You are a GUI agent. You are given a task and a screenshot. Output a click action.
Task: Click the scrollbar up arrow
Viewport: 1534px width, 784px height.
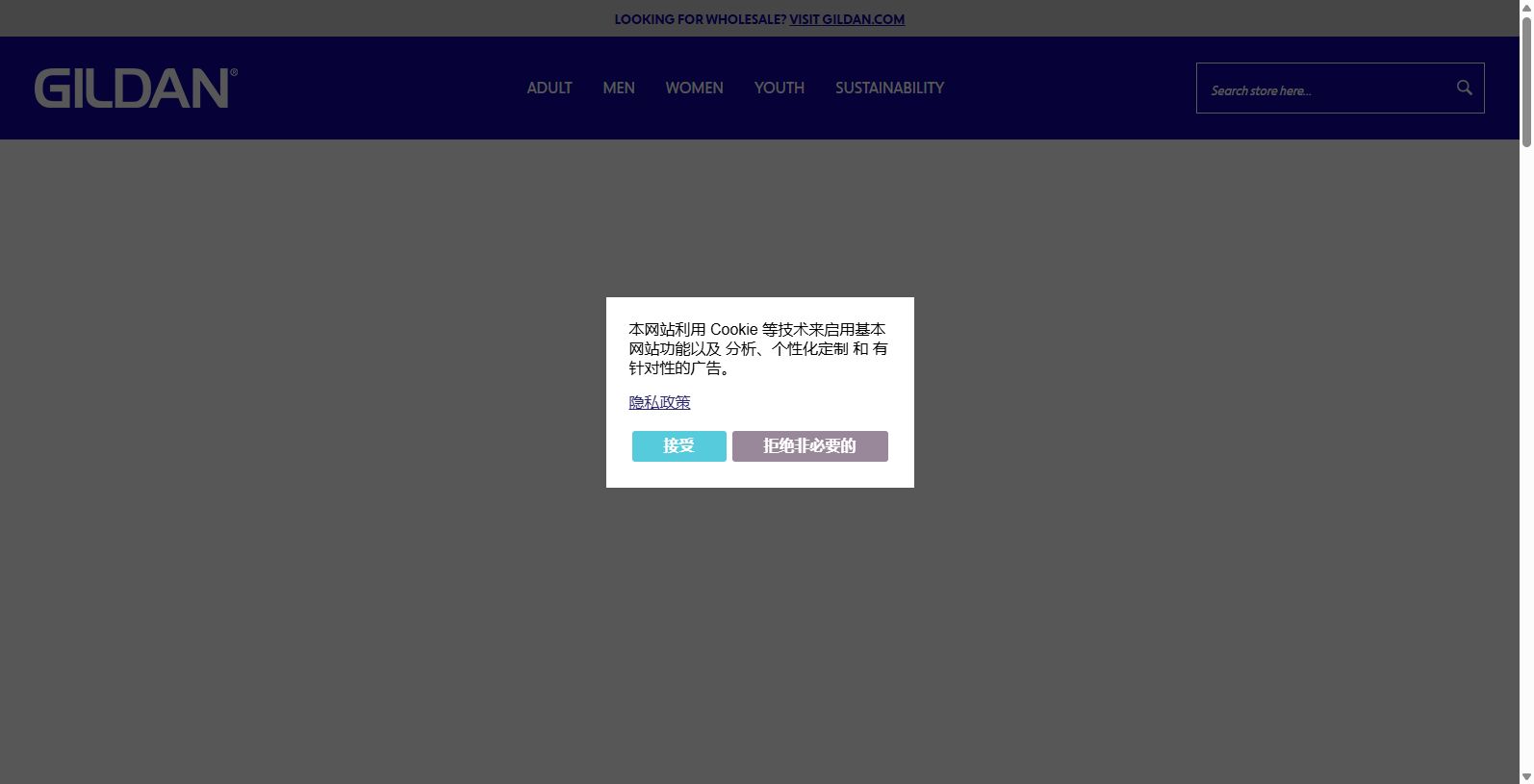coord(1526,8)
